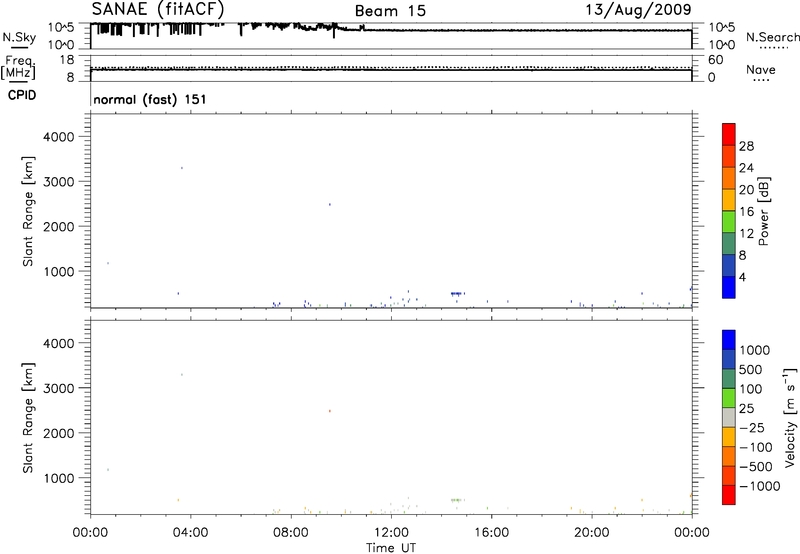This screenshot has height=554, width=800.
Task: Select the grey -25 to 25 Velocity segment
Action: pos(729,417)
